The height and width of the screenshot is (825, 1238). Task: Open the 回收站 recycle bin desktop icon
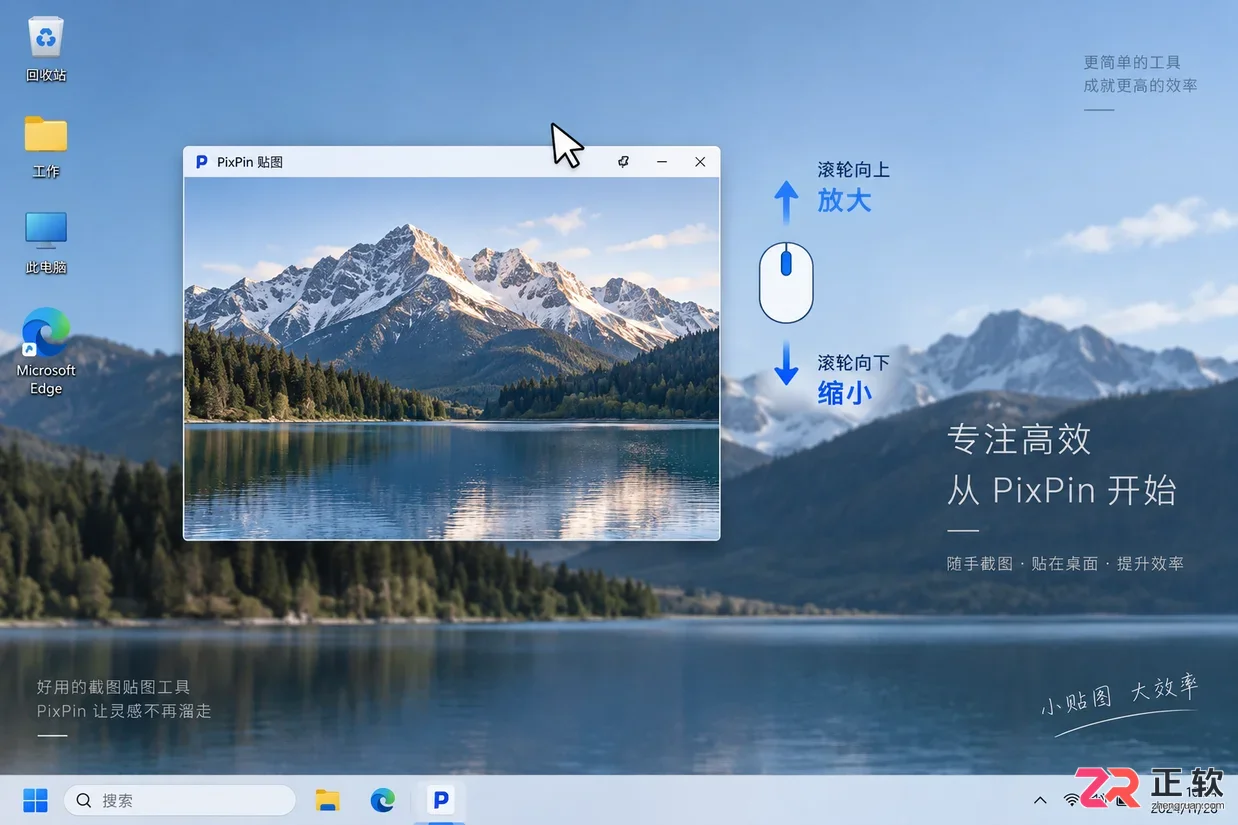point(46,48)
